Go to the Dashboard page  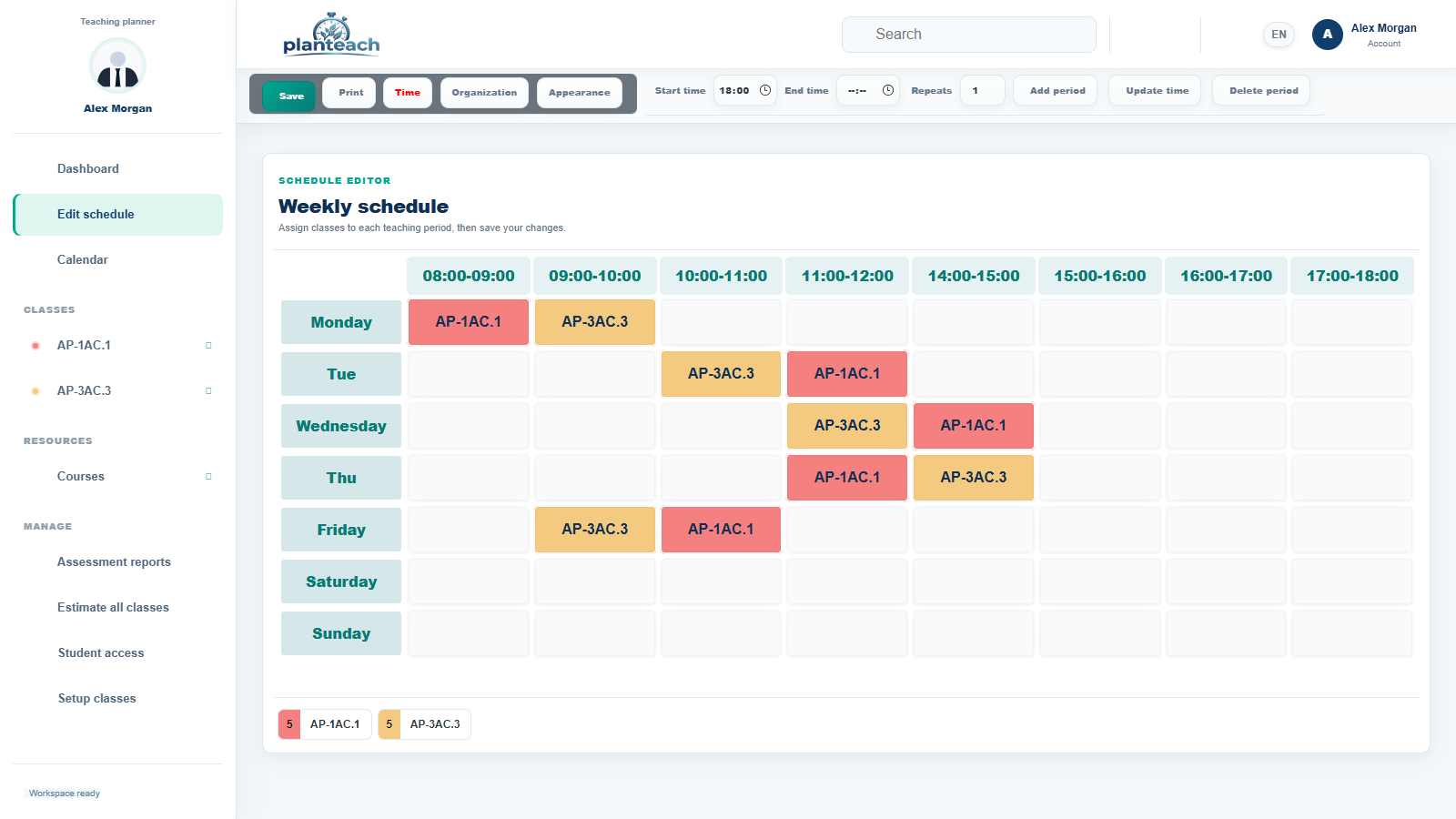[x=117, y=169]
